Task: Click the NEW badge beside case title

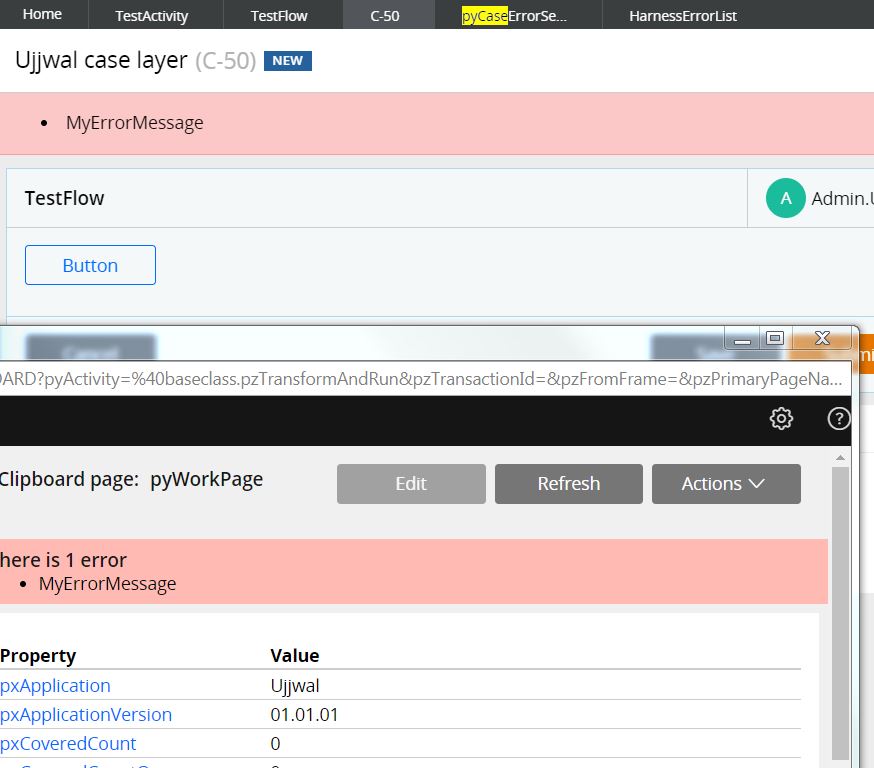Action: 288,60
